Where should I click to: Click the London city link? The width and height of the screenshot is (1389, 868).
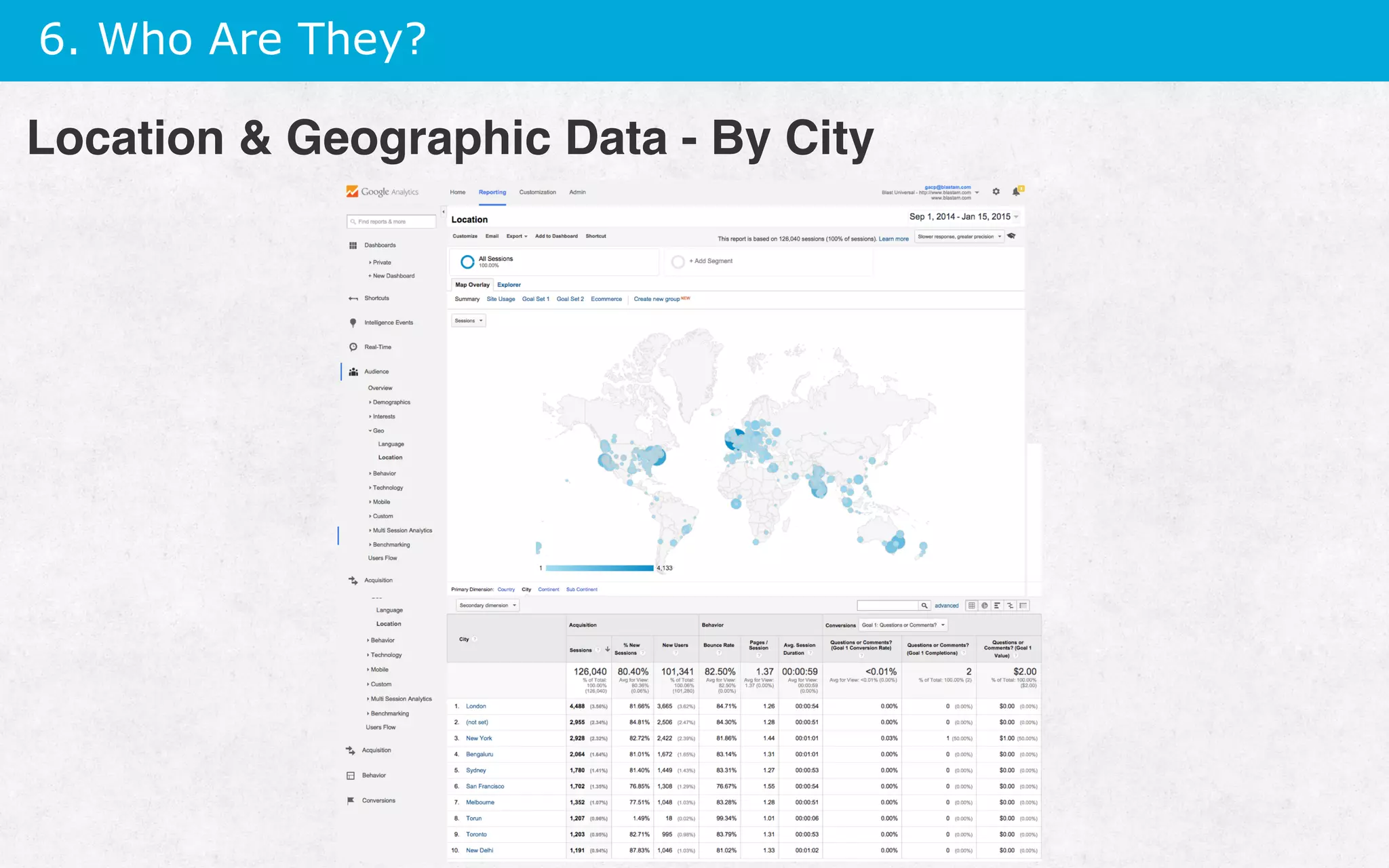pos(475,707)
